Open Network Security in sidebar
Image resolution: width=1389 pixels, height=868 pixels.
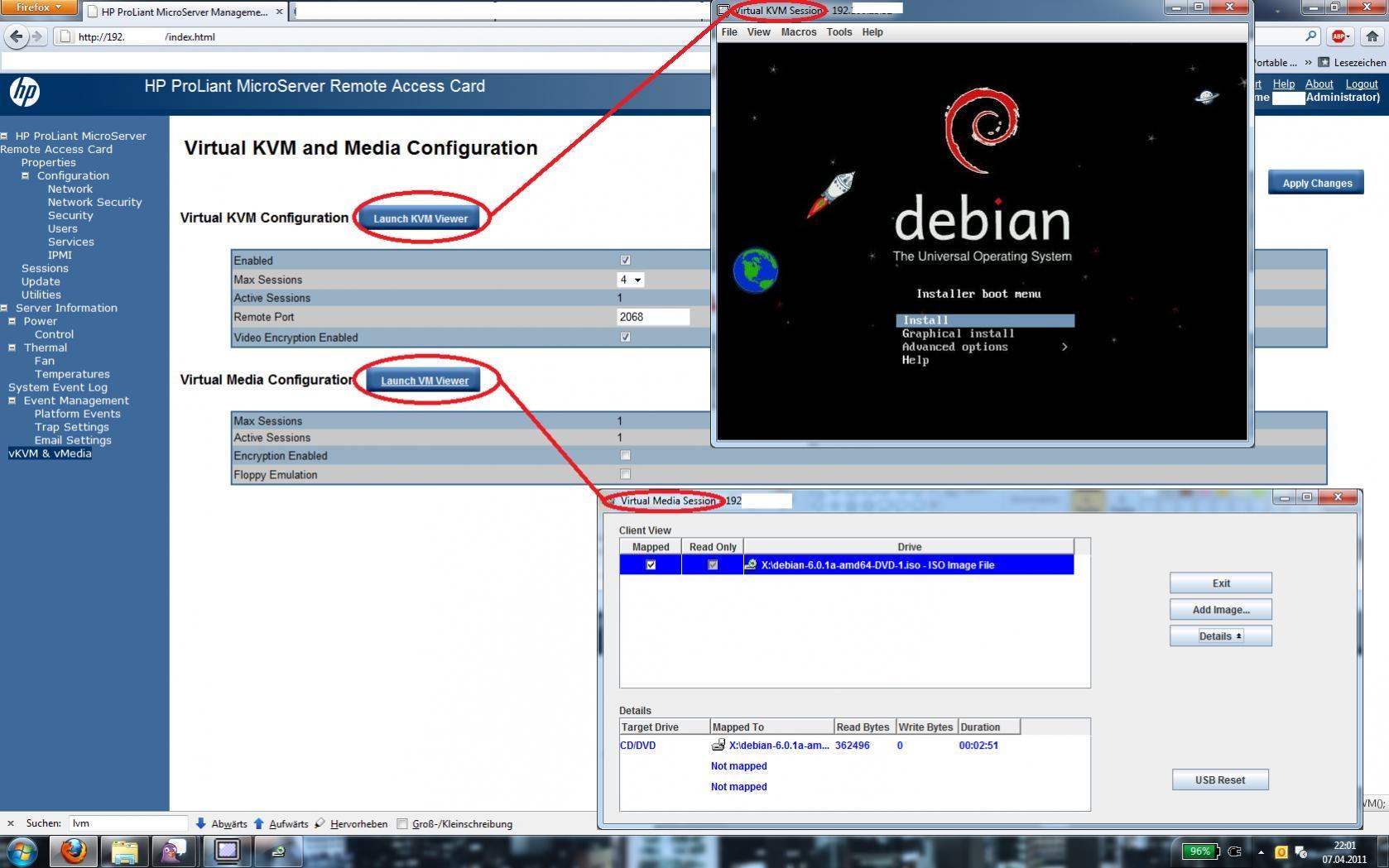tap(94, 202)
